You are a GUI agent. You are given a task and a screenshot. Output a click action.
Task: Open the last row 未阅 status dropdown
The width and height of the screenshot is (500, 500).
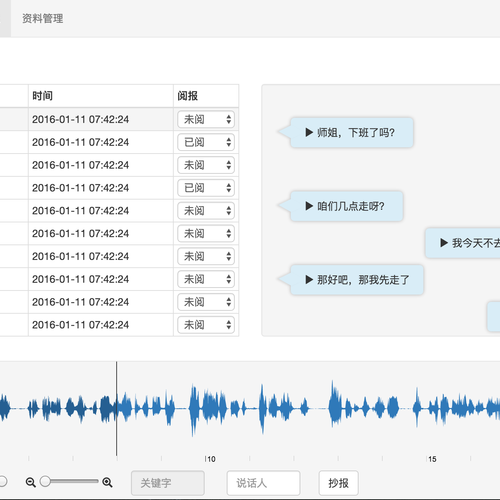tap(206, 325)
